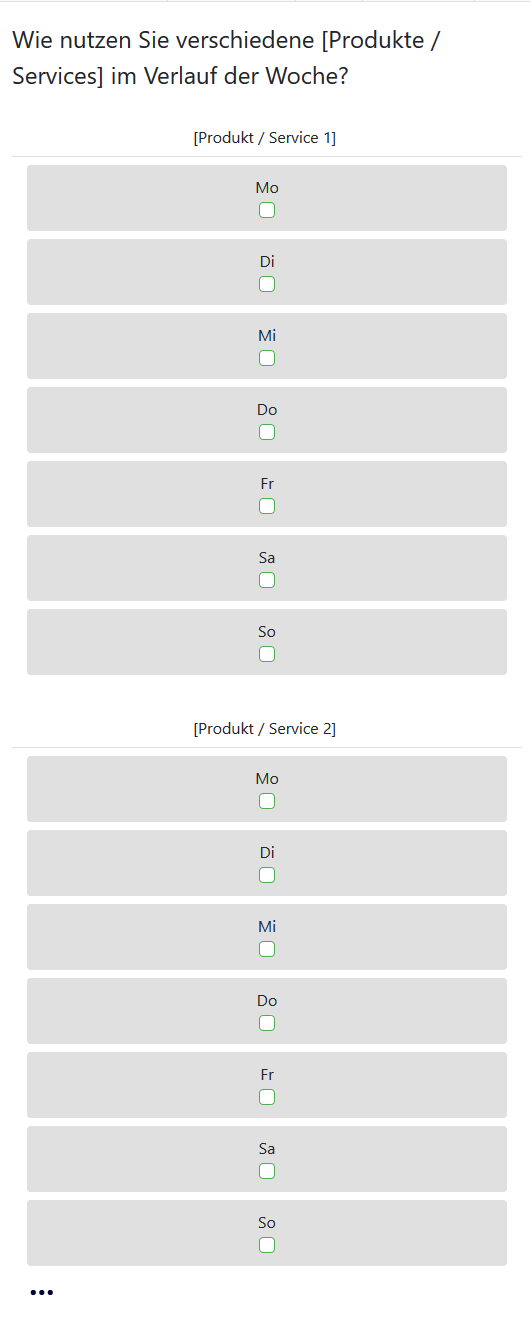Viewport: 530px width, 1326px height.
Task: Check So for Produkt / Service 1
Action: pyautogui.click(x=267, y=654)
